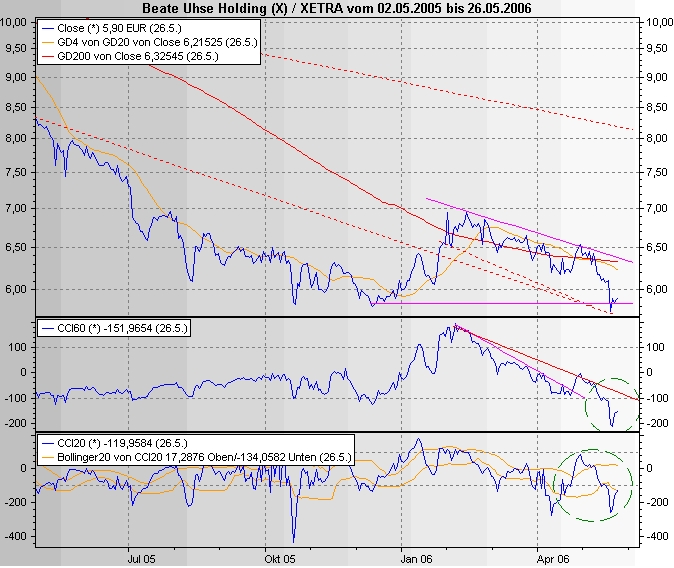Click the Apr 06 date axis label
This screenshot has width=674, height=568.
coord(553,559)
